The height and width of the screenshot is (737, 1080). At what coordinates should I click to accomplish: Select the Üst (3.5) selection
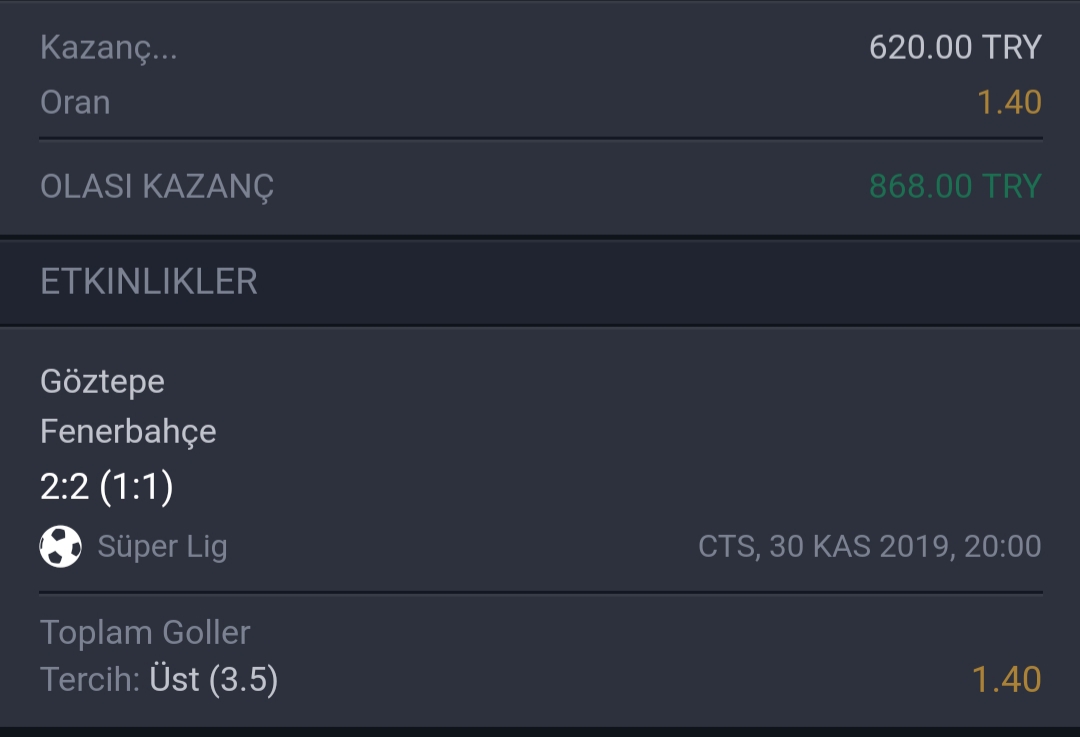[x=214, y=679]
